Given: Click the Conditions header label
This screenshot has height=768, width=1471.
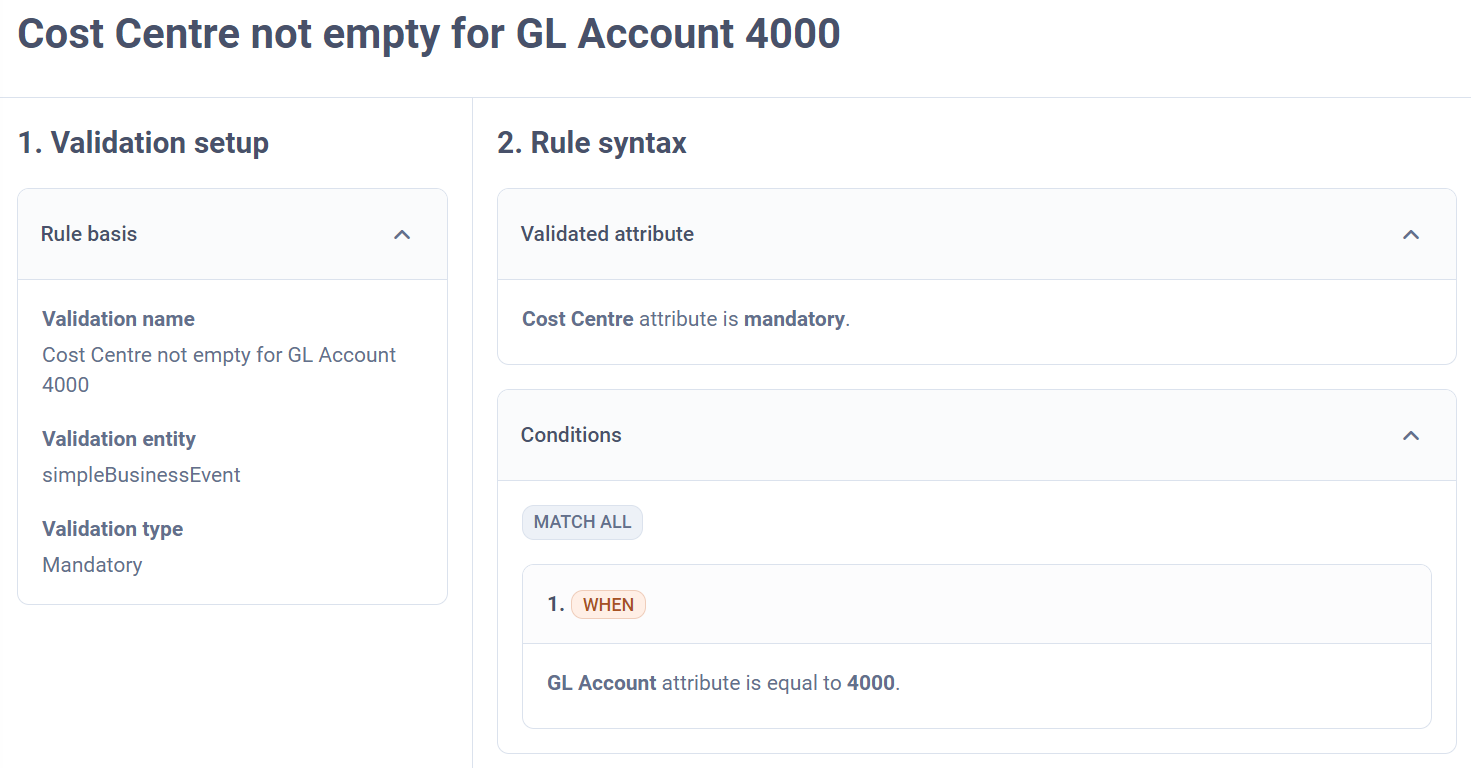Looking at the screenshot, I should coord(571,435).
